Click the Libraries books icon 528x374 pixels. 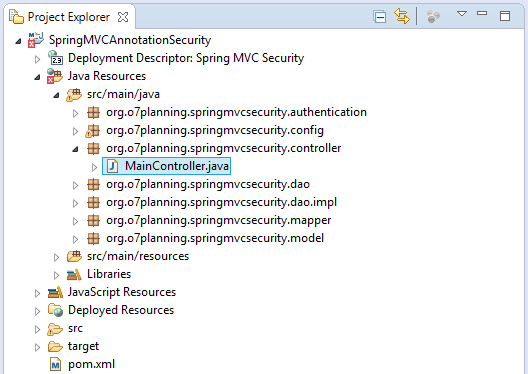tap(74, 274)
